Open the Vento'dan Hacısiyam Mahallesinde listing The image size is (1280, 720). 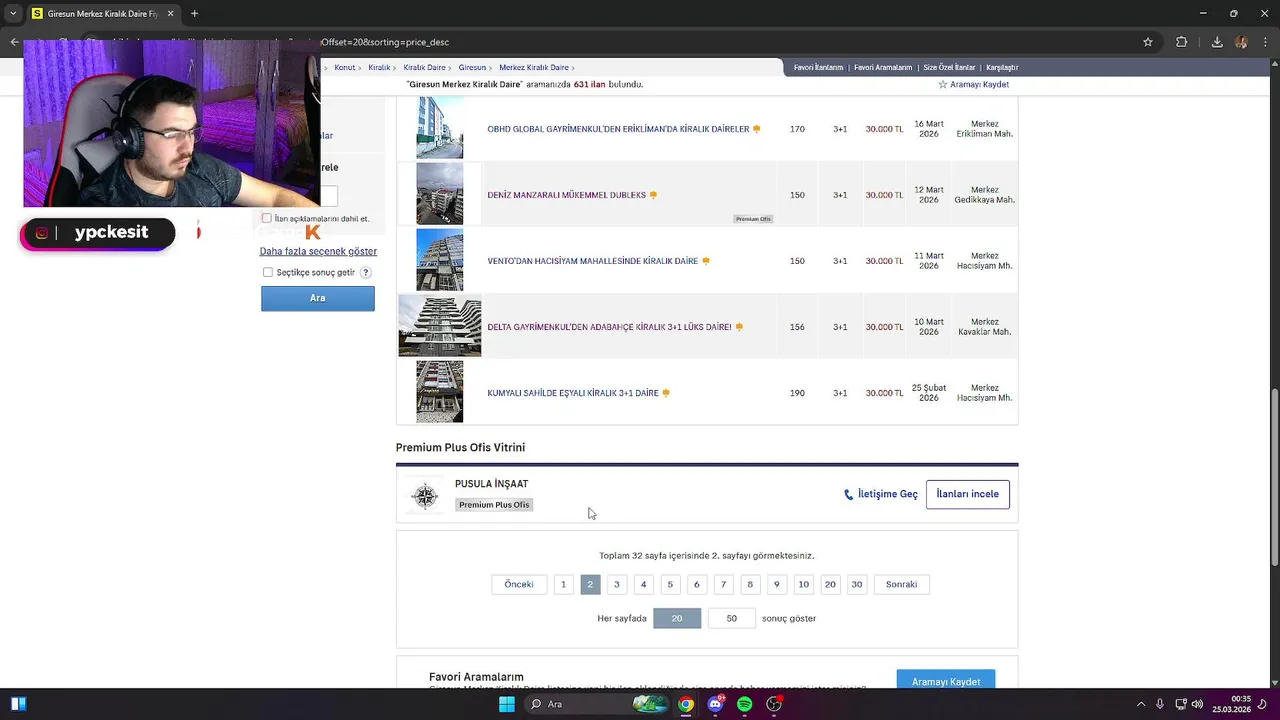click(592, 261)
